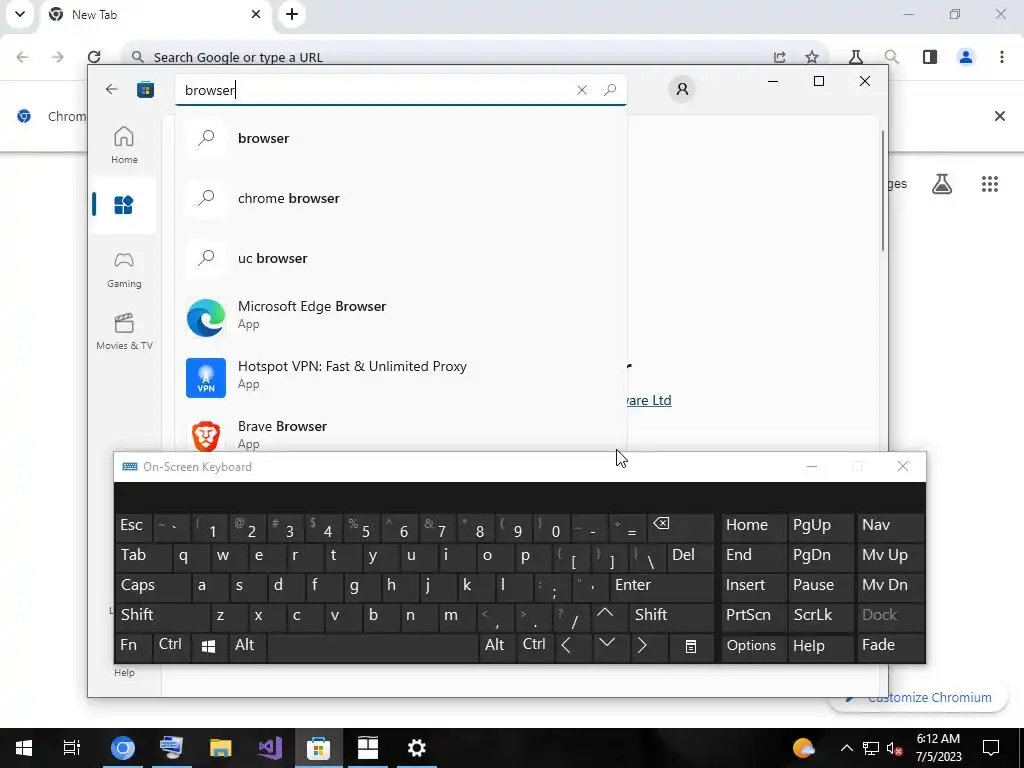Open Home in the Store sidebar
1024x768 pixels.
[124, 145]
